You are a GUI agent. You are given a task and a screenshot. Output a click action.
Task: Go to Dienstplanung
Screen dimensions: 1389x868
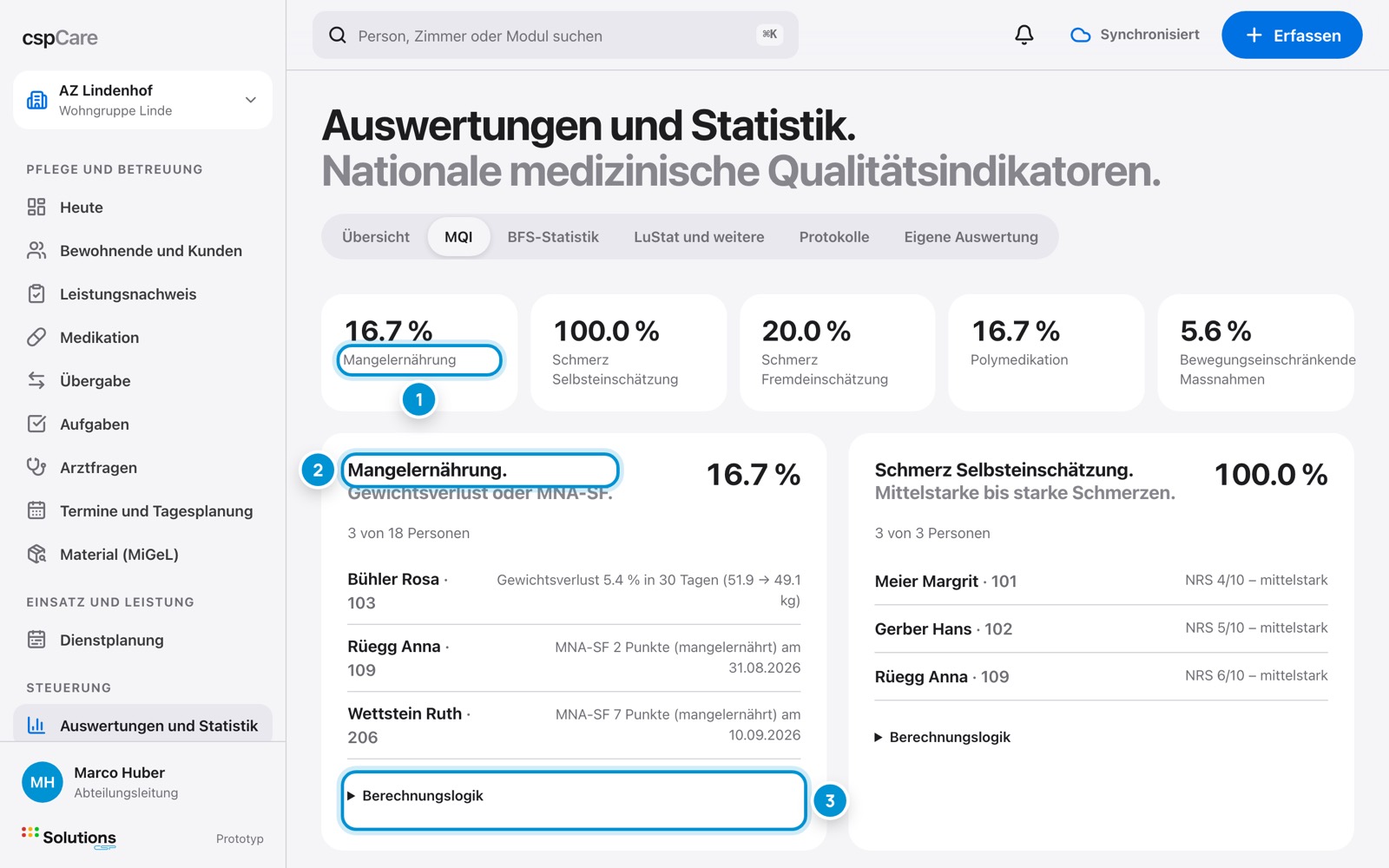[x=142, y=640]
